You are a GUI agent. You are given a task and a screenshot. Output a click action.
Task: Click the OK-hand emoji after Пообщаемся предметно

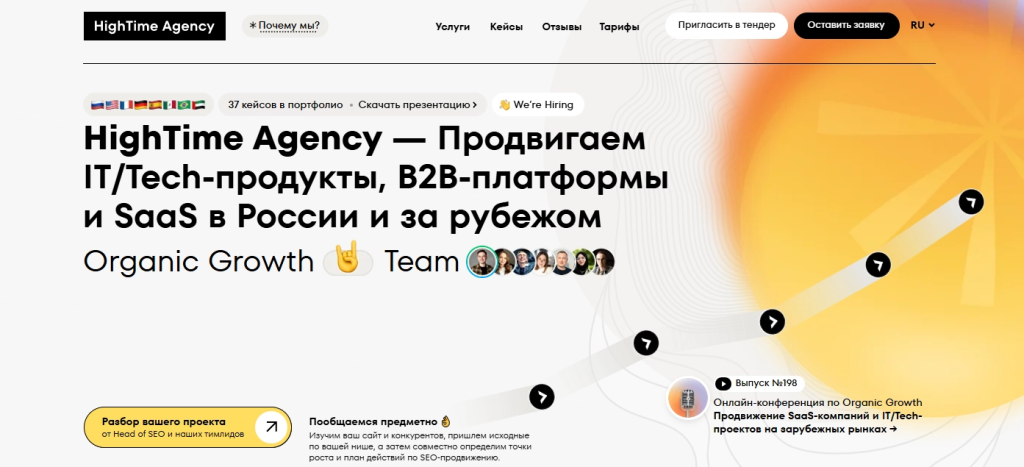point(445,421)
